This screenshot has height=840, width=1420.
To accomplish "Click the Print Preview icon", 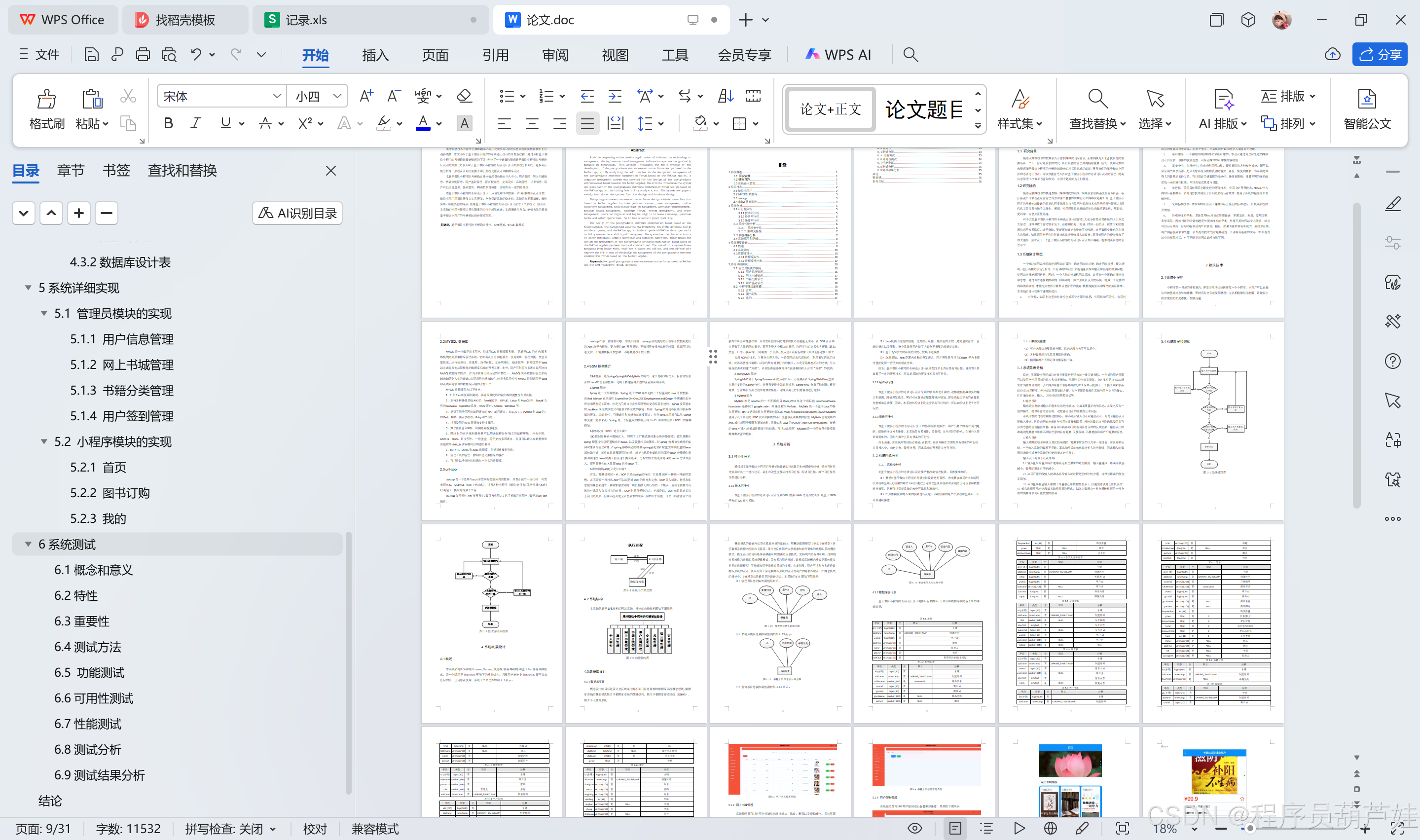I will [x=169, y=54].
